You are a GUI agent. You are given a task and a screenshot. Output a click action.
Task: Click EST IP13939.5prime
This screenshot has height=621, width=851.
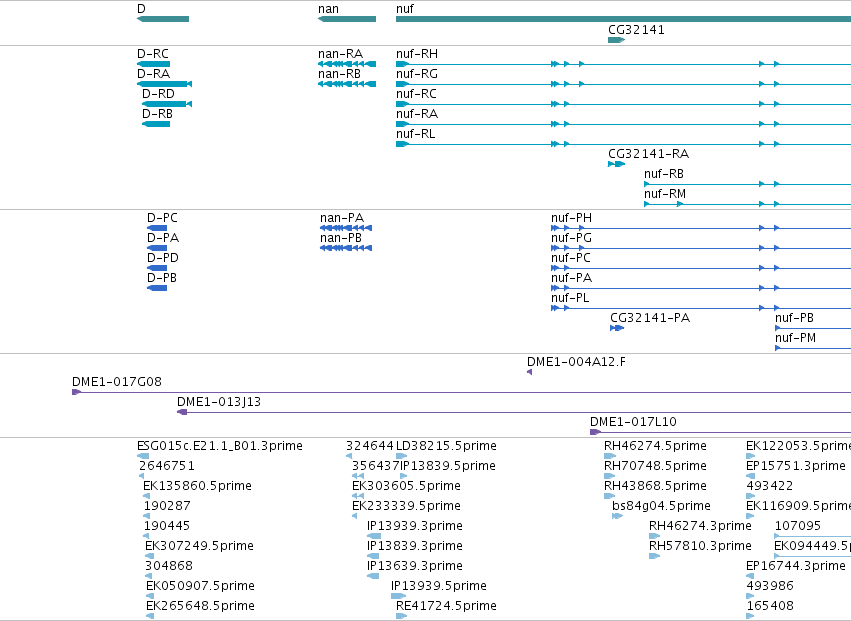coord(398,596)
